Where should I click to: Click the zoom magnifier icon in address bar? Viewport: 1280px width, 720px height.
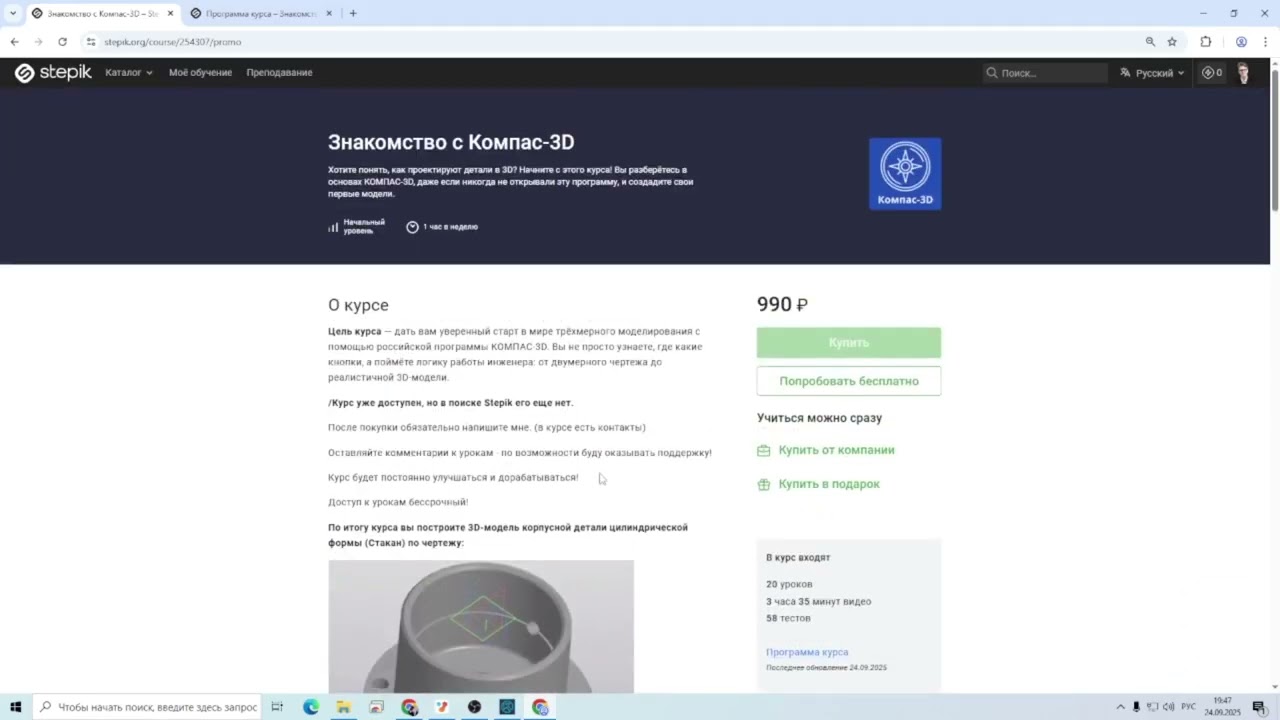click(x=1150, y=42)
